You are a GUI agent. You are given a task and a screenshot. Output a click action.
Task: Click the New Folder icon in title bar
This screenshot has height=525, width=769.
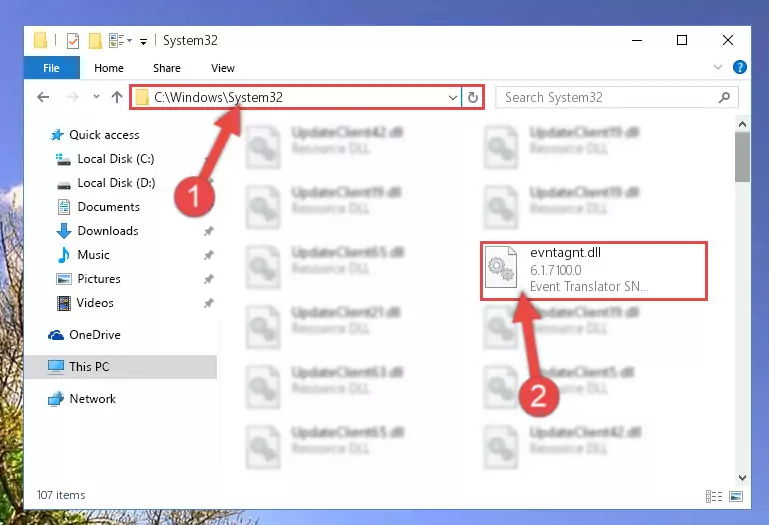95,40
